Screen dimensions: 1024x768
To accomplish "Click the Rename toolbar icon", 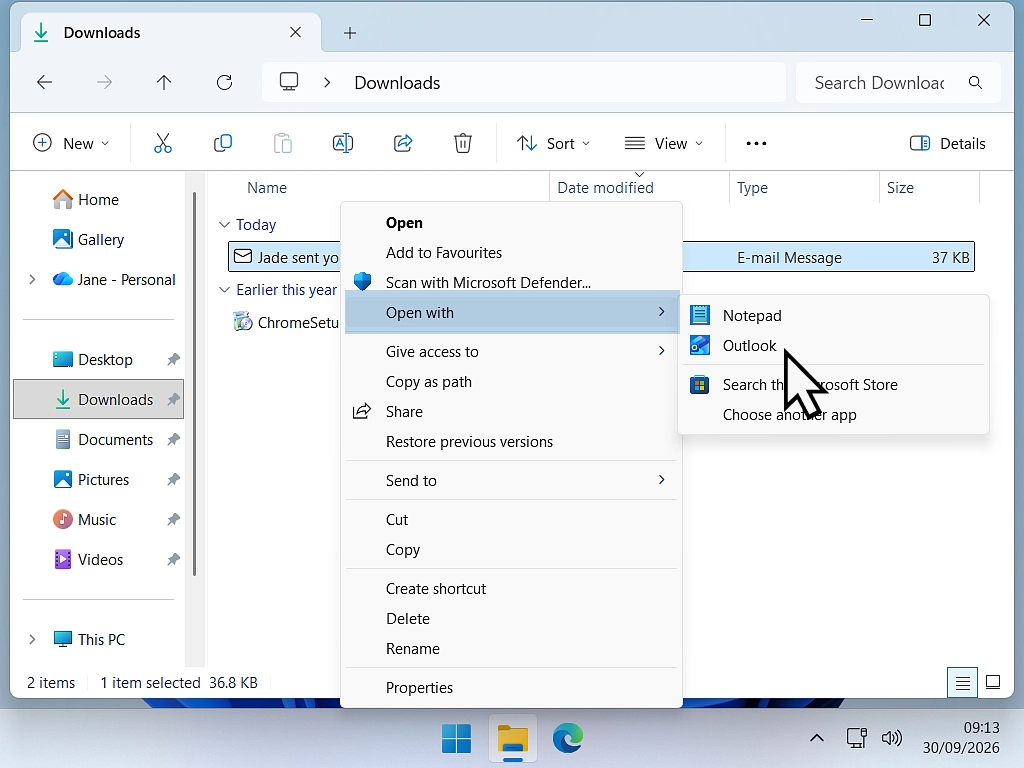I will pyautogui.click(x=343, y=143).
